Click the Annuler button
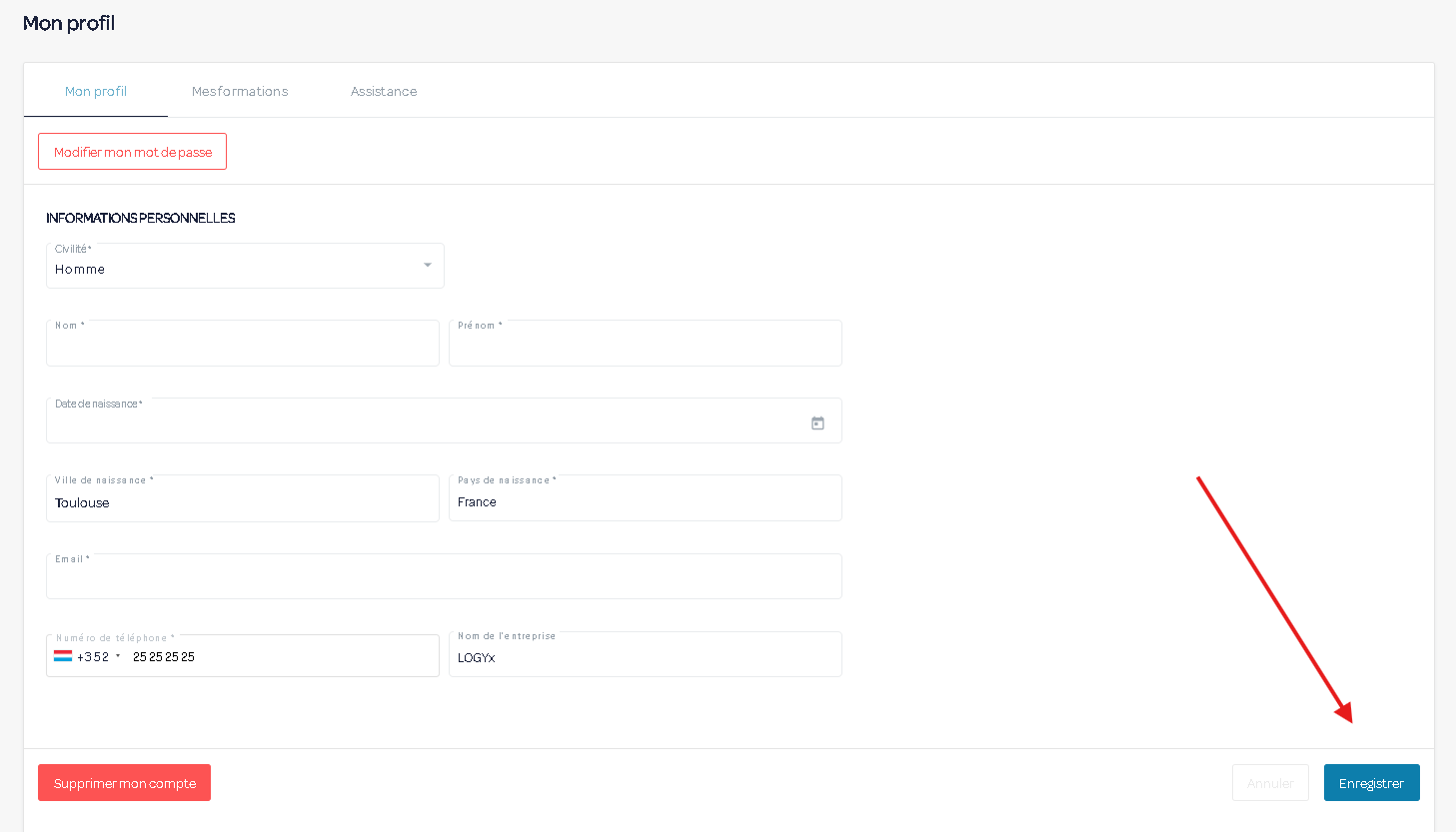 click(x=1270, y=783)
